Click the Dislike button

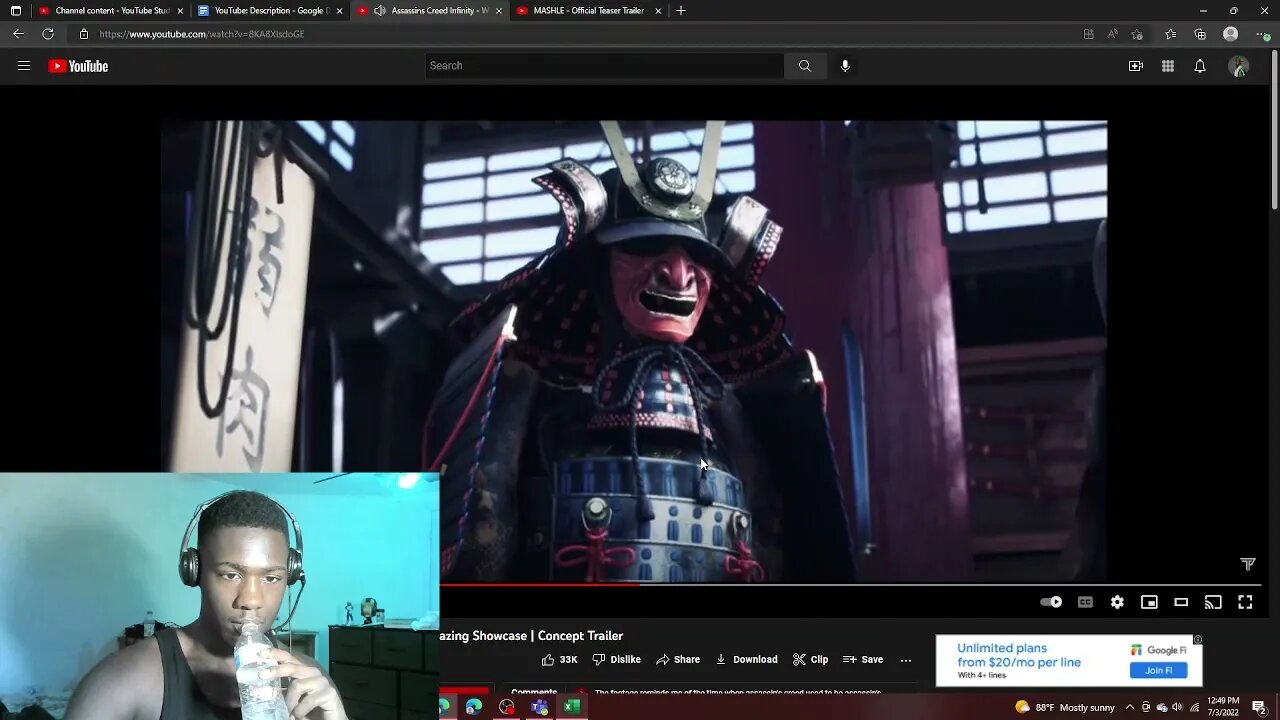pos(616,660)
